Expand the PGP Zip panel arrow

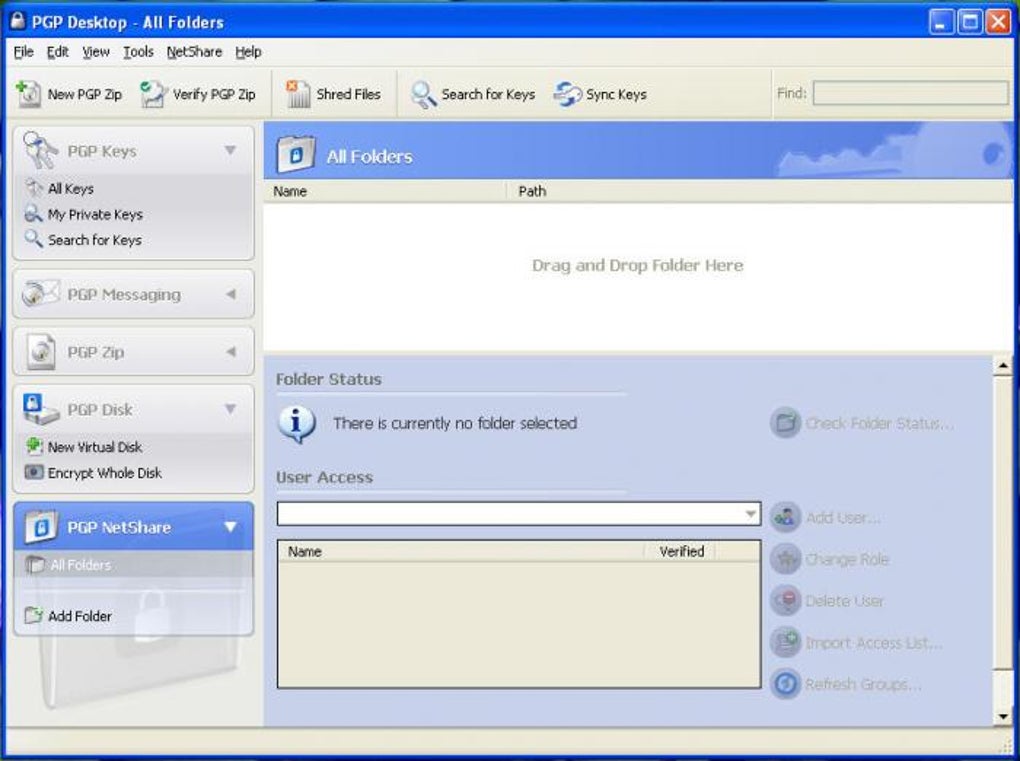point(231,352)
